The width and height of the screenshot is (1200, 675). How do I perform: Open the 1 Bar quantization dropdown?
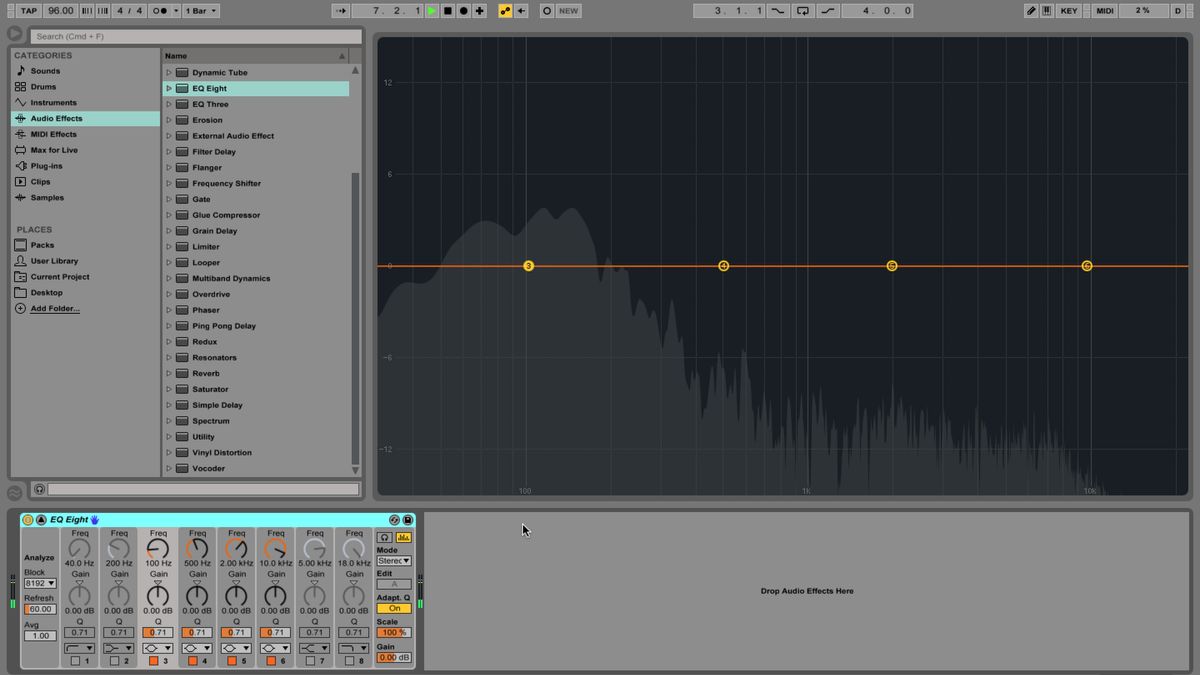201,11
